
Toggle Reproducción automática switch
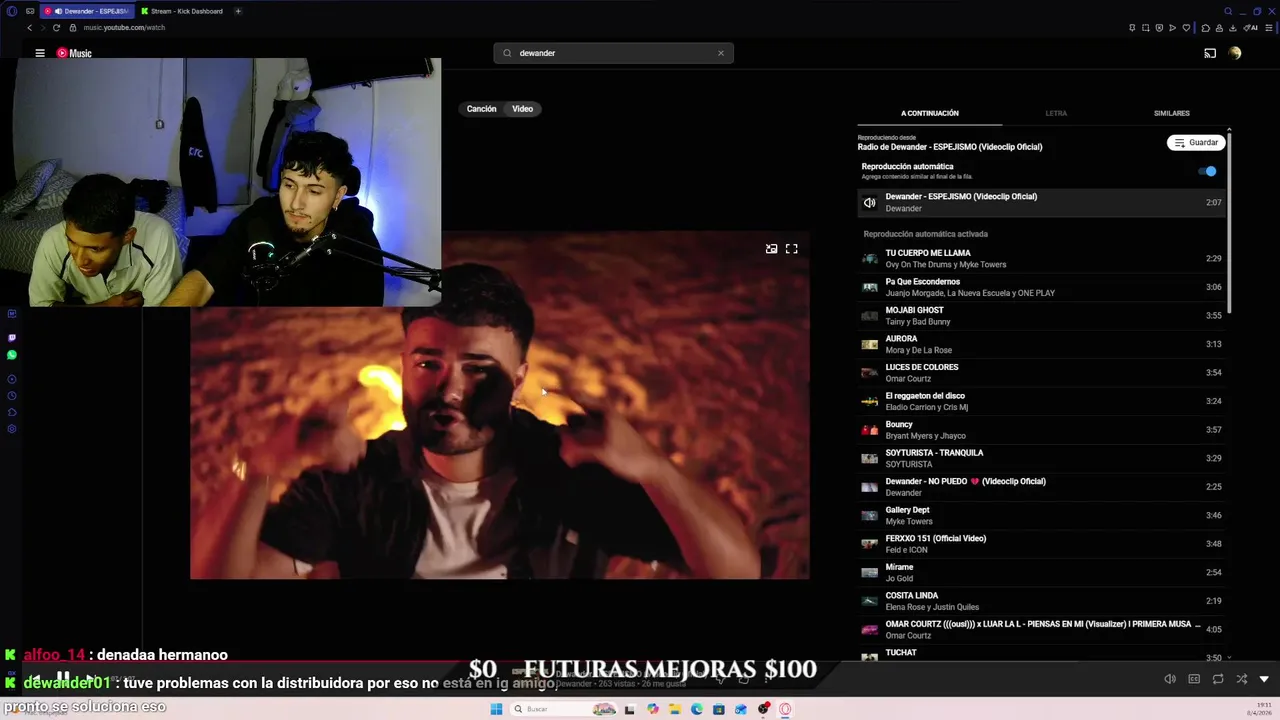pos(1208,171)
